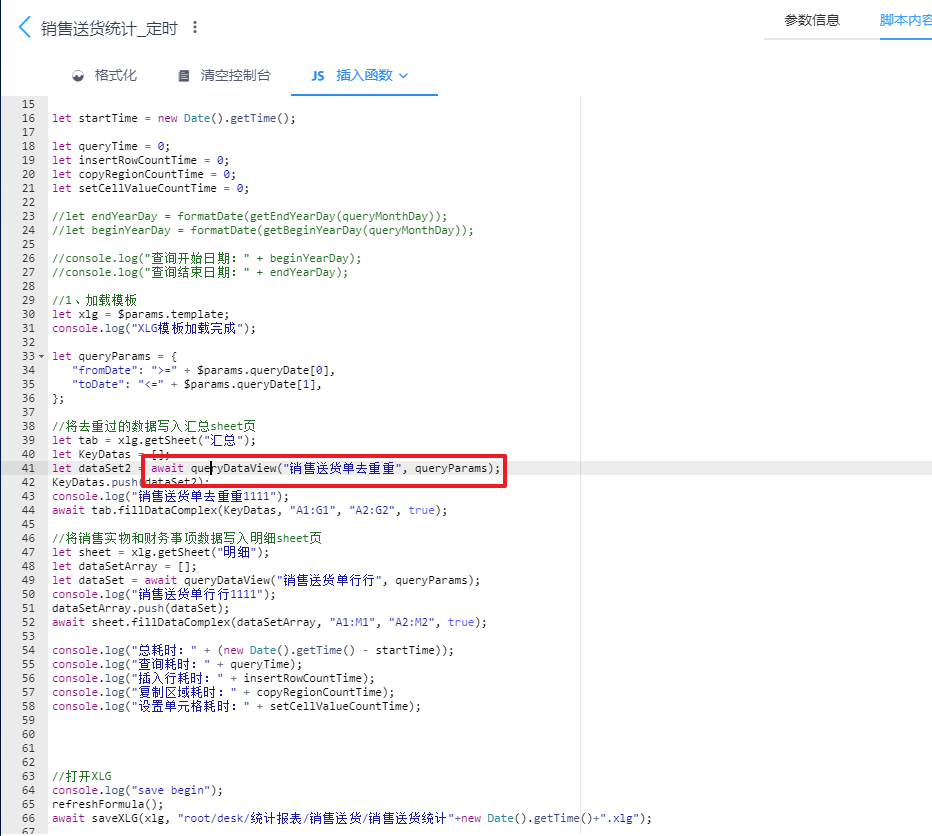This screenshot has width=932, height=836.
Task: Click the string "销售送货单行行" on line 49
Action: [x=329, y=580]
